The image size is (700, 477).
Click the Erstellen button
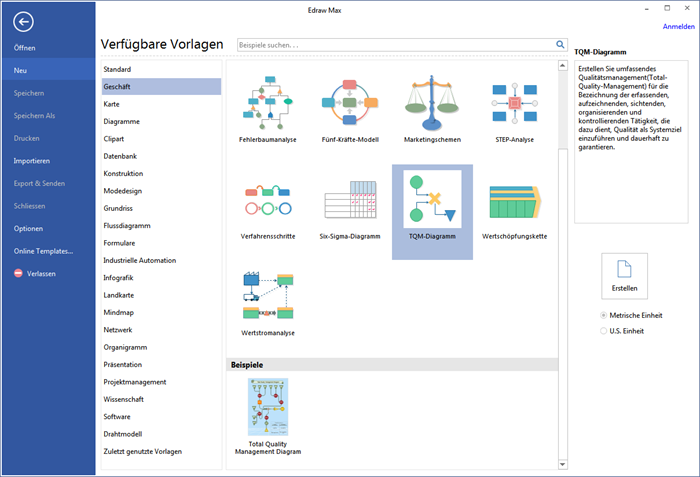click(x=625, y=276)
